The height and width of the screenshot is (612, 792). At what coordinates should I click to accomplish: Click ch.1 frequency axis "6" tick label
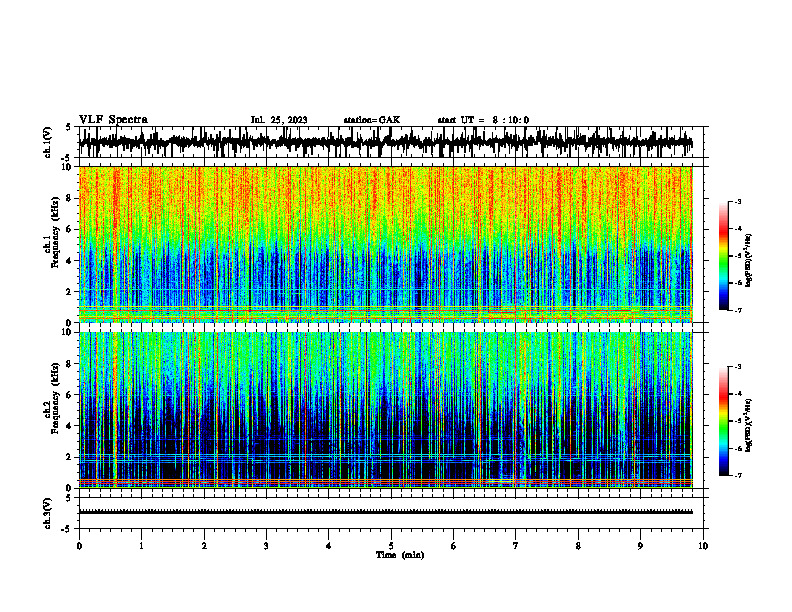(x=71, y=229)
